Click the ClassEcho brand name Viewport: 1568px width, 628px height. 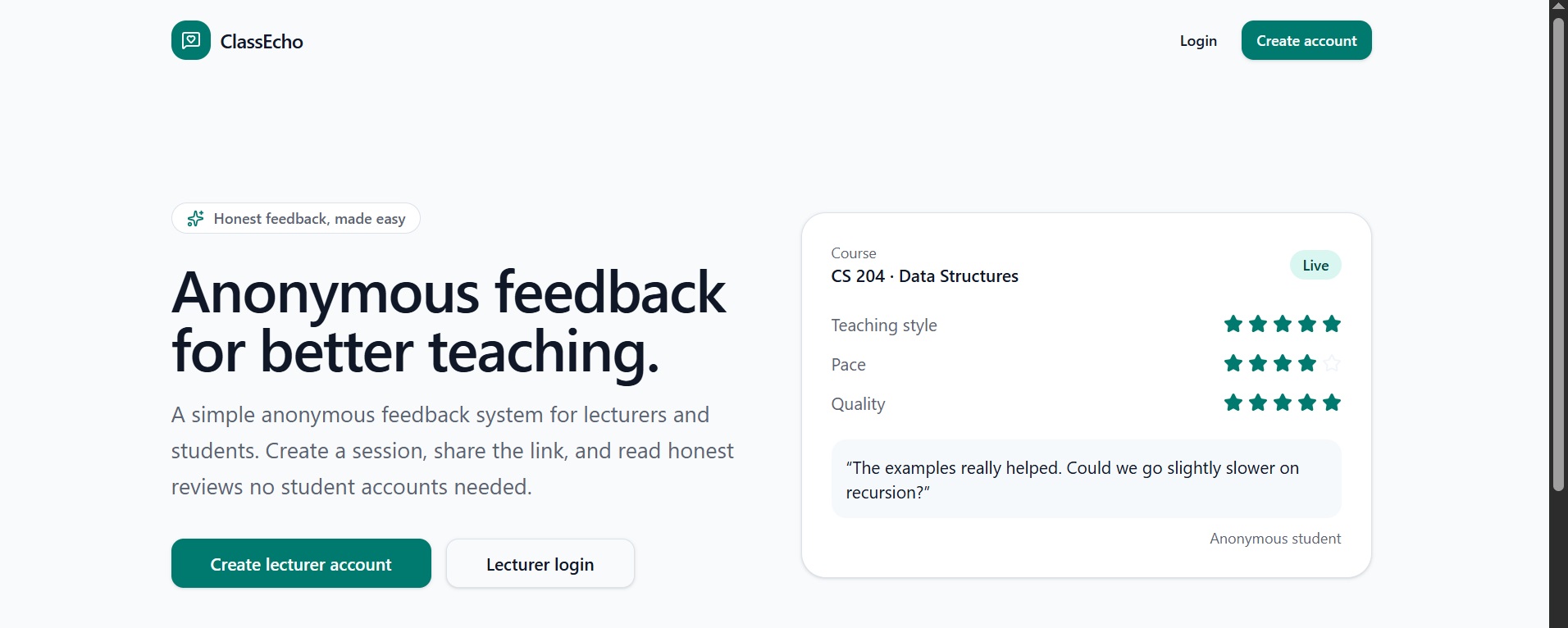click(262, 42)
